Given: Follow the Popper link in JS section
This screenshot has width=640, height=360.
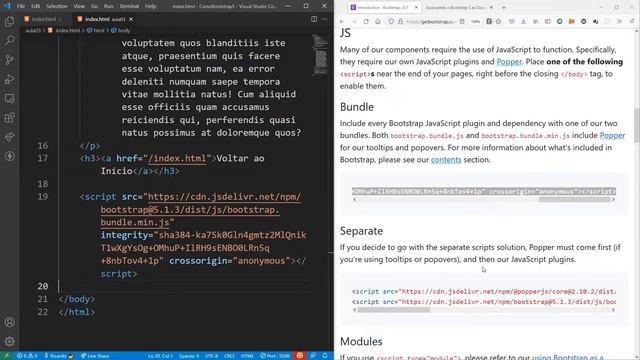Looking at the screenshot, I should point(509,62).
